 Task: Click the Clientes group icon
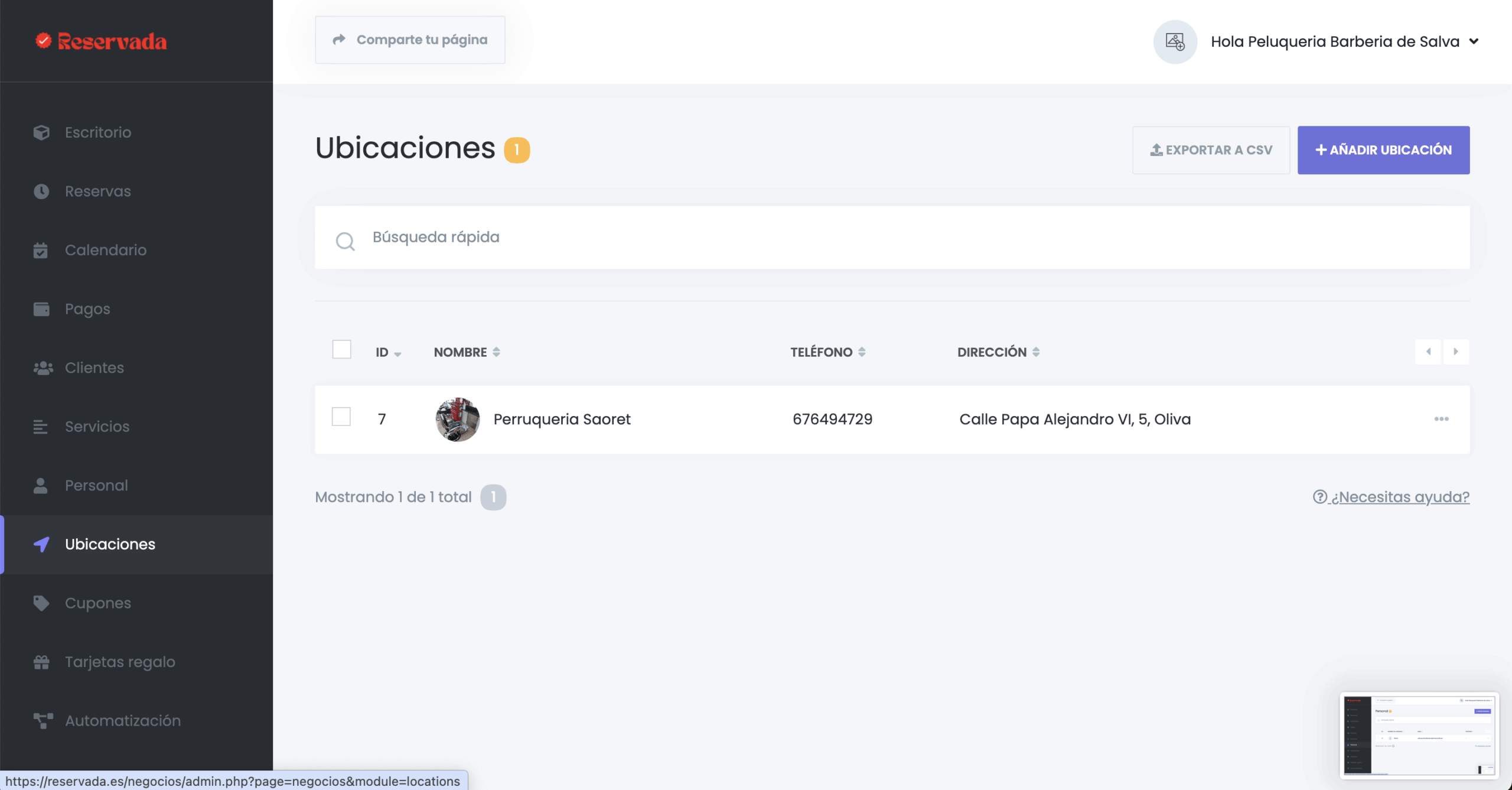tap(43, 368)
